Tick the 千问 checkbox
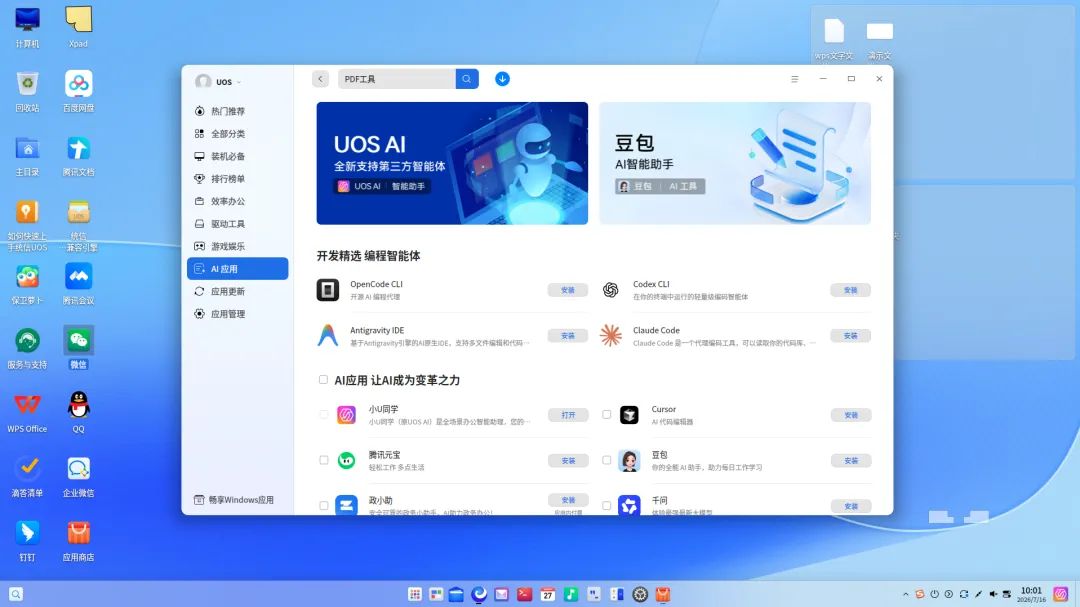This screenshot has height=607, width=1080. pyautogui.click(x=606, y=506)
